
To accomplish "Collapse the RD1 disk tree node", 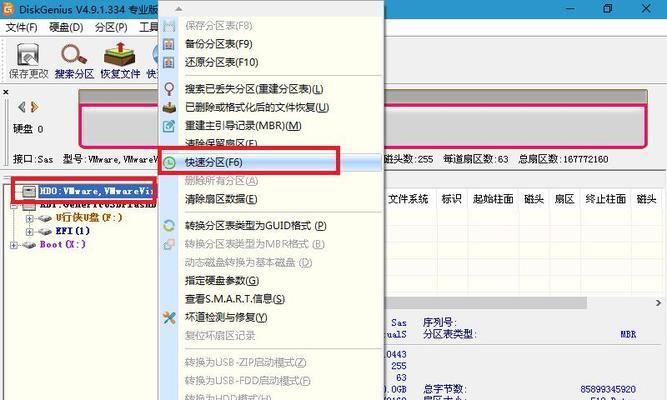I will click(14, 206).
